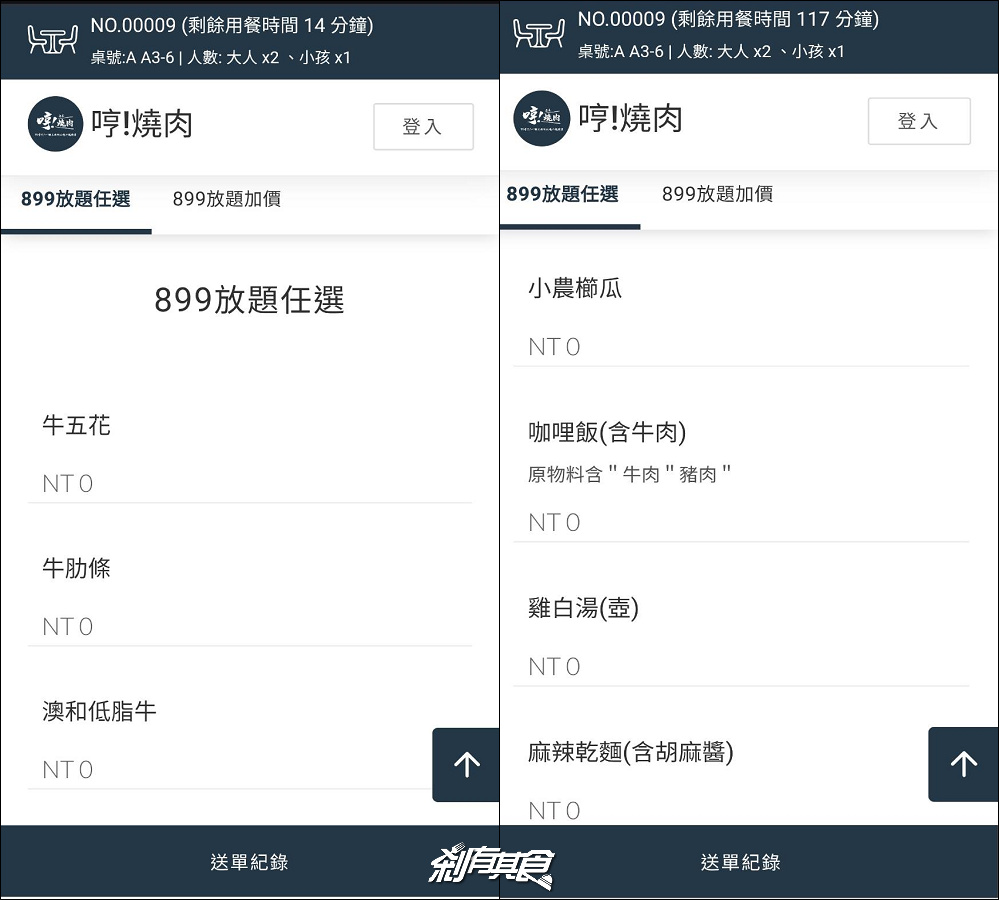This screenshot has height=900, width=1000.
Task: Tap the table icon beside the 117 分鐘 timer
Action: coord(538,34)
